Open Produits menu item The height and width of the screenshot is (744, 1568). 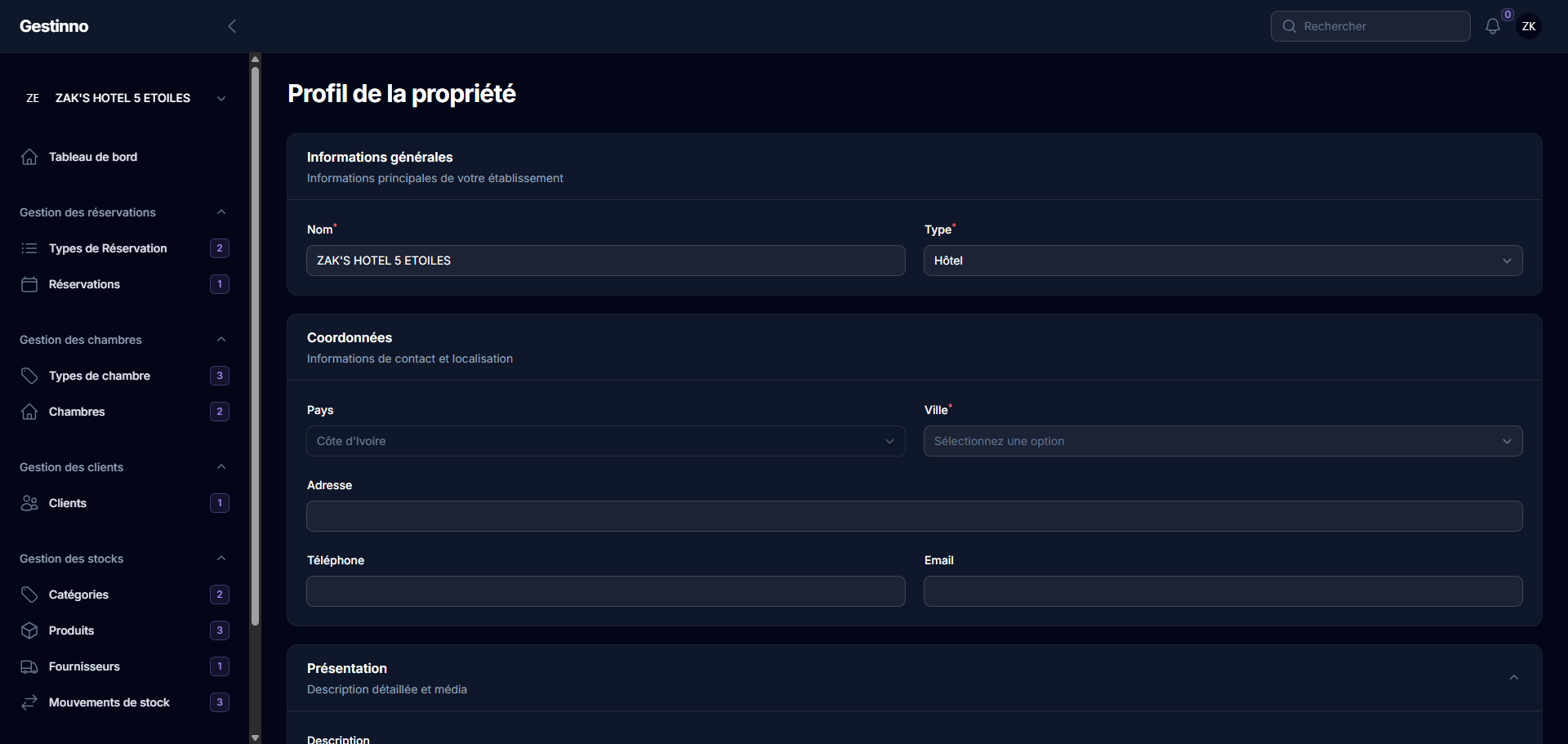click(x=124, y=630)
